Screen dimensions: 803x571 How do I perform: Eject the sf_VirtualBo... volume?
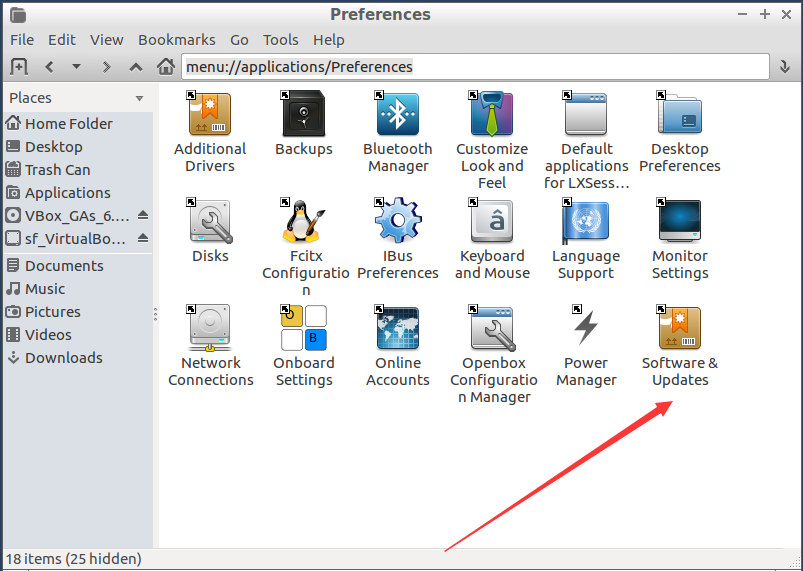[143, 239]
